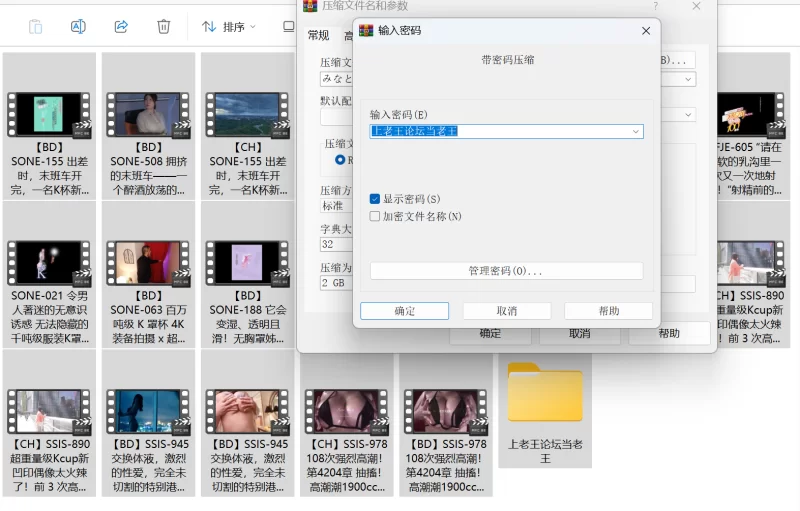
Task: Click 确定 in the 压缩文件名和参数 window
Action: [x=490, y=334]
